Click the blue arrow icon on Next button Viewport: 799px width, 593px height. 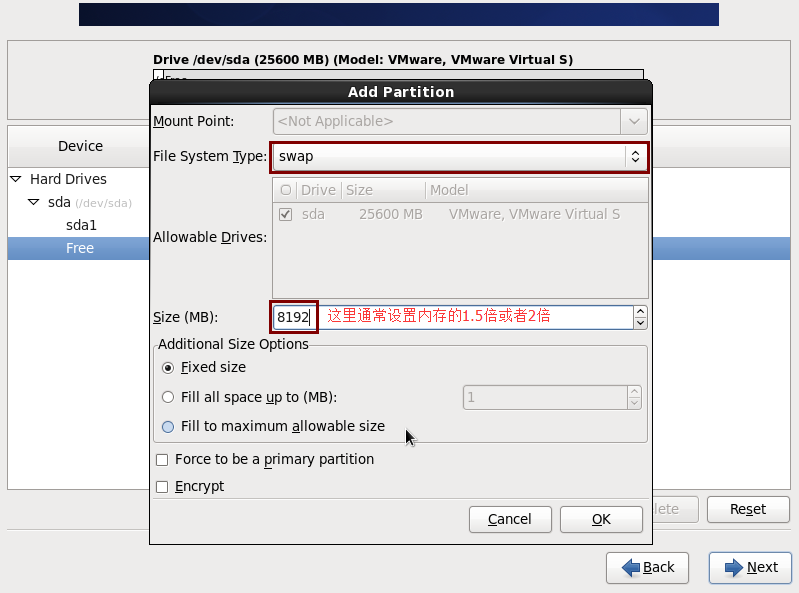click(734, 567)
